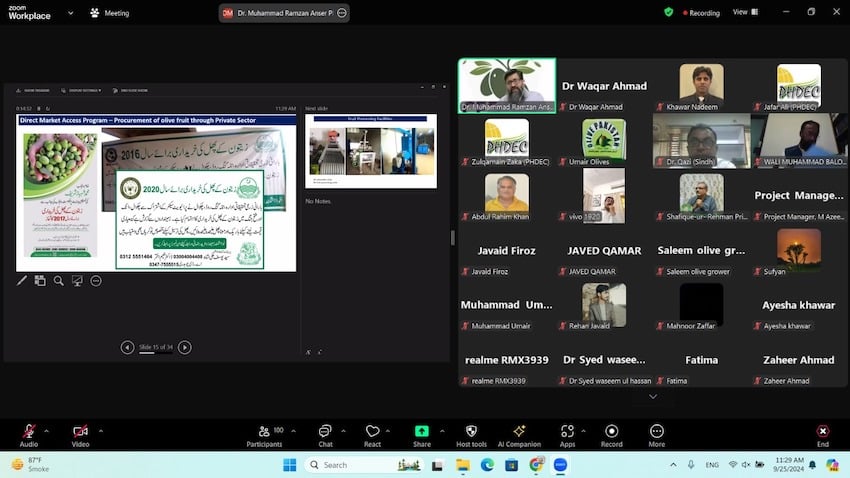Toggle recording with the Record button

coord(611,431)
